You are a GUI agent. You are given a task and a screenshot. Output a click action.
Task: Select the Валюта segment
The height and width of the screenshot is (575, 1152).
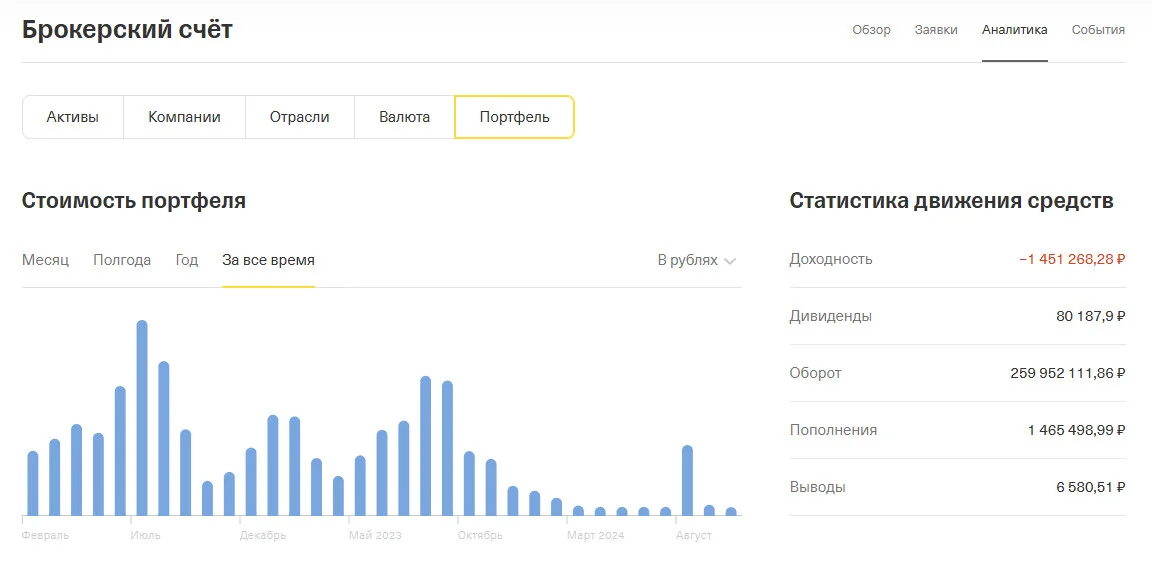tap(405, 117)
